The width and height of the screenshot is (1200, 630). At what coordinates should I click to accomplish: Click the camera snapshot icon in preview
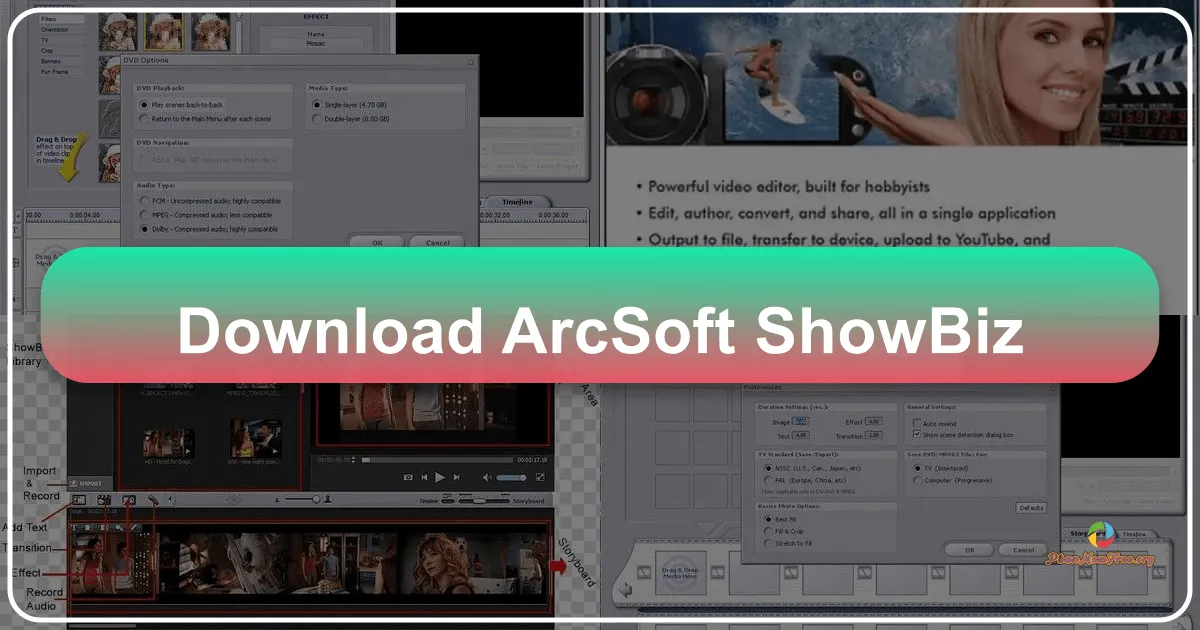[x=408, y=477]
